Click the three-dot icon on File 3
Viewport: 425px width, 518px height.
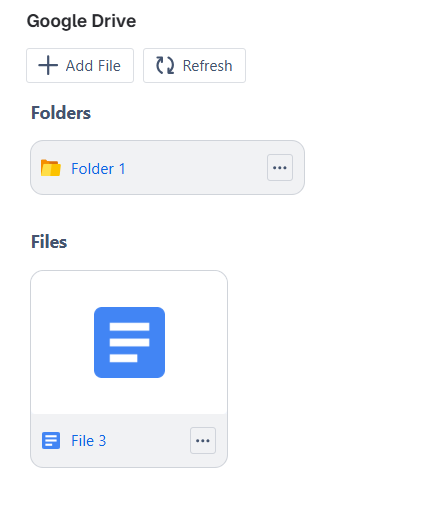coord(203,441)
